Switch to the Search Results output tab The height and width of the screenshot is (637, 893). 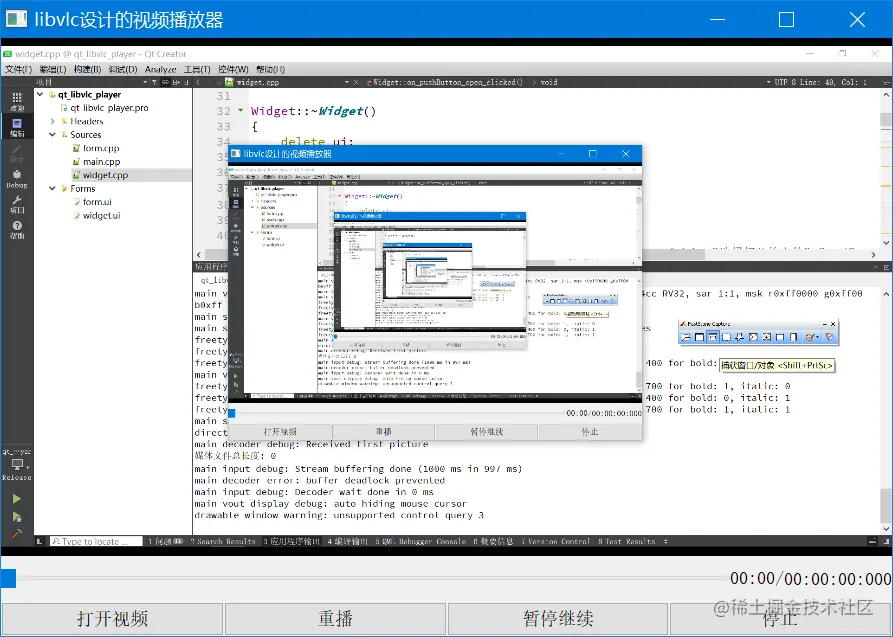pos(223,541)
